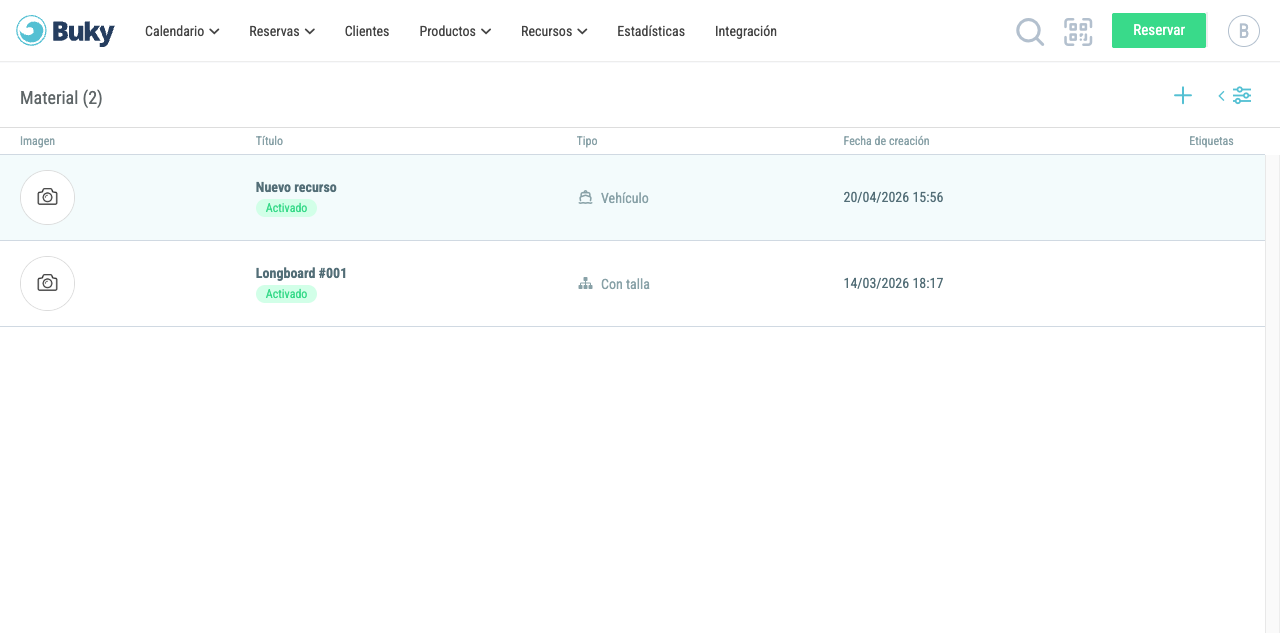Screen dimensions: 1280x633
Task: Open the Longboard #001 resource
Action: (x=301, y=273)
